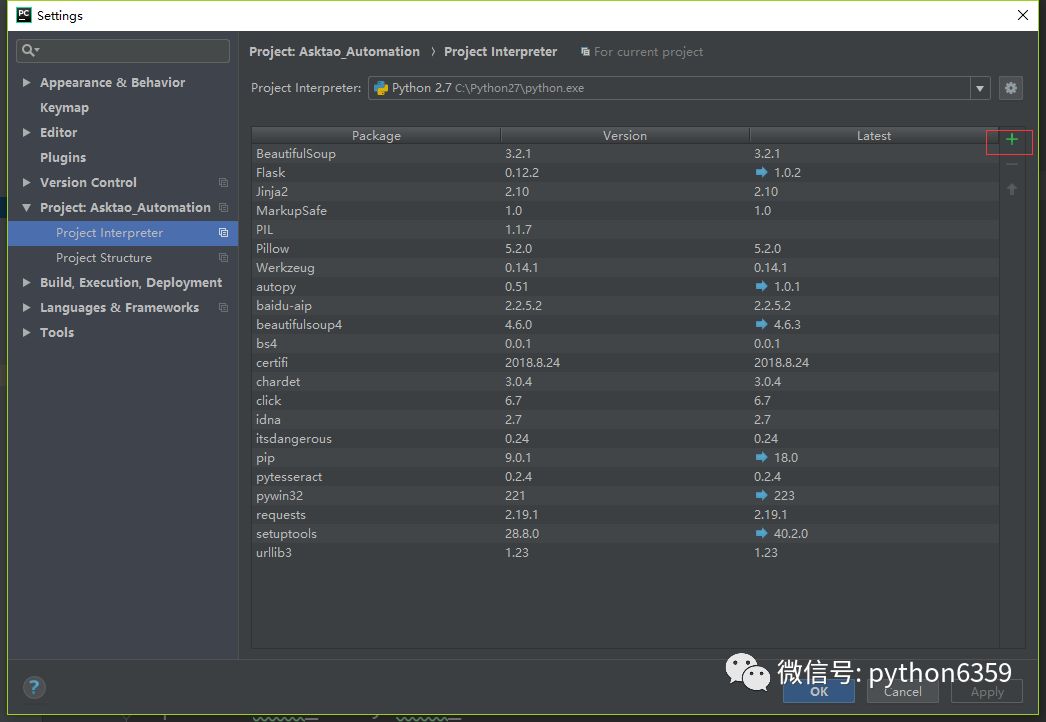
Task: Expand the Version Control section
Action: pos(27,182)
